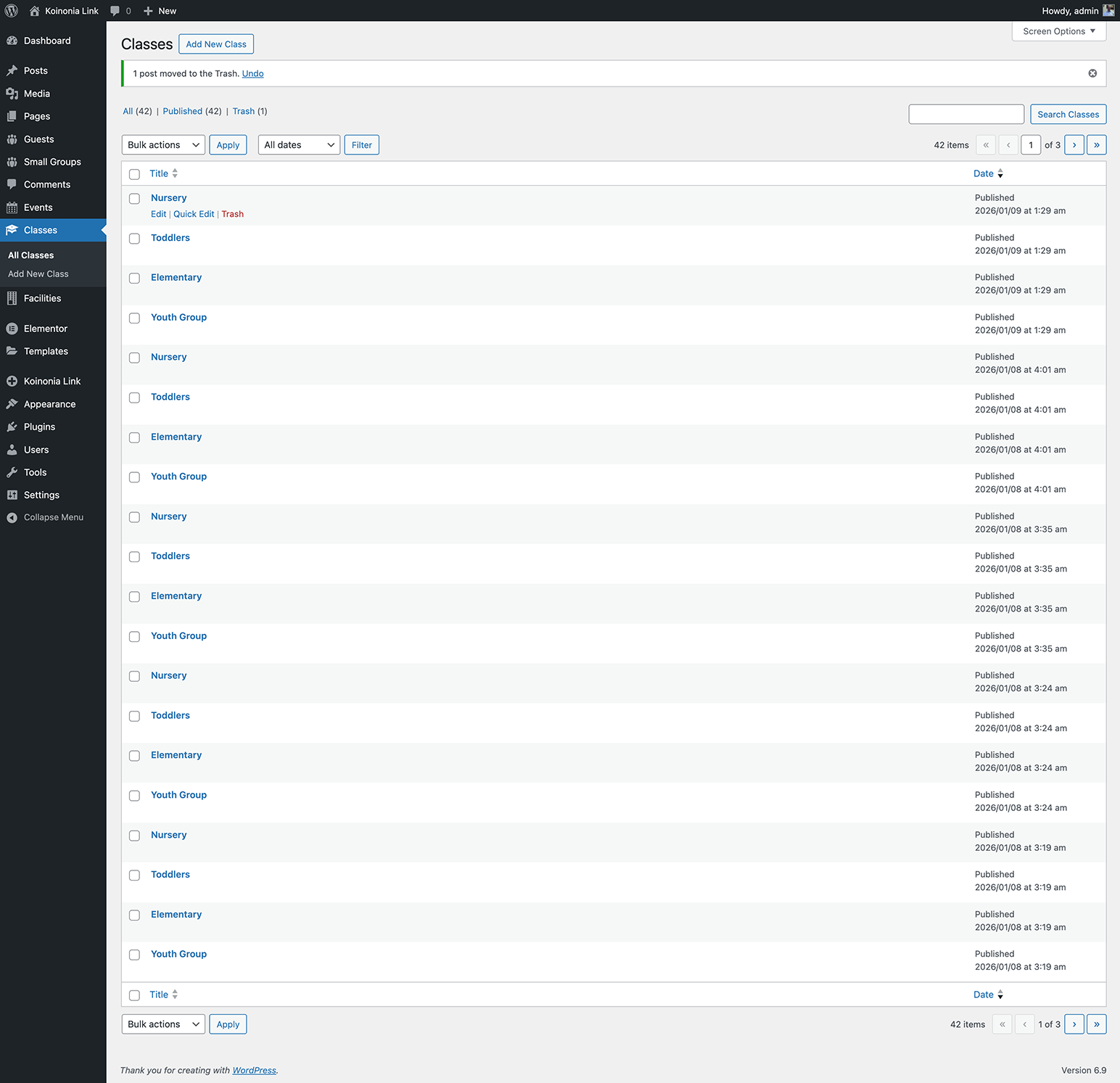This screenshot has width=1120, height=1083.
Task: Open the comments bubble icon in admin bar
Action: pyautogui.click(x=115, y=11)
